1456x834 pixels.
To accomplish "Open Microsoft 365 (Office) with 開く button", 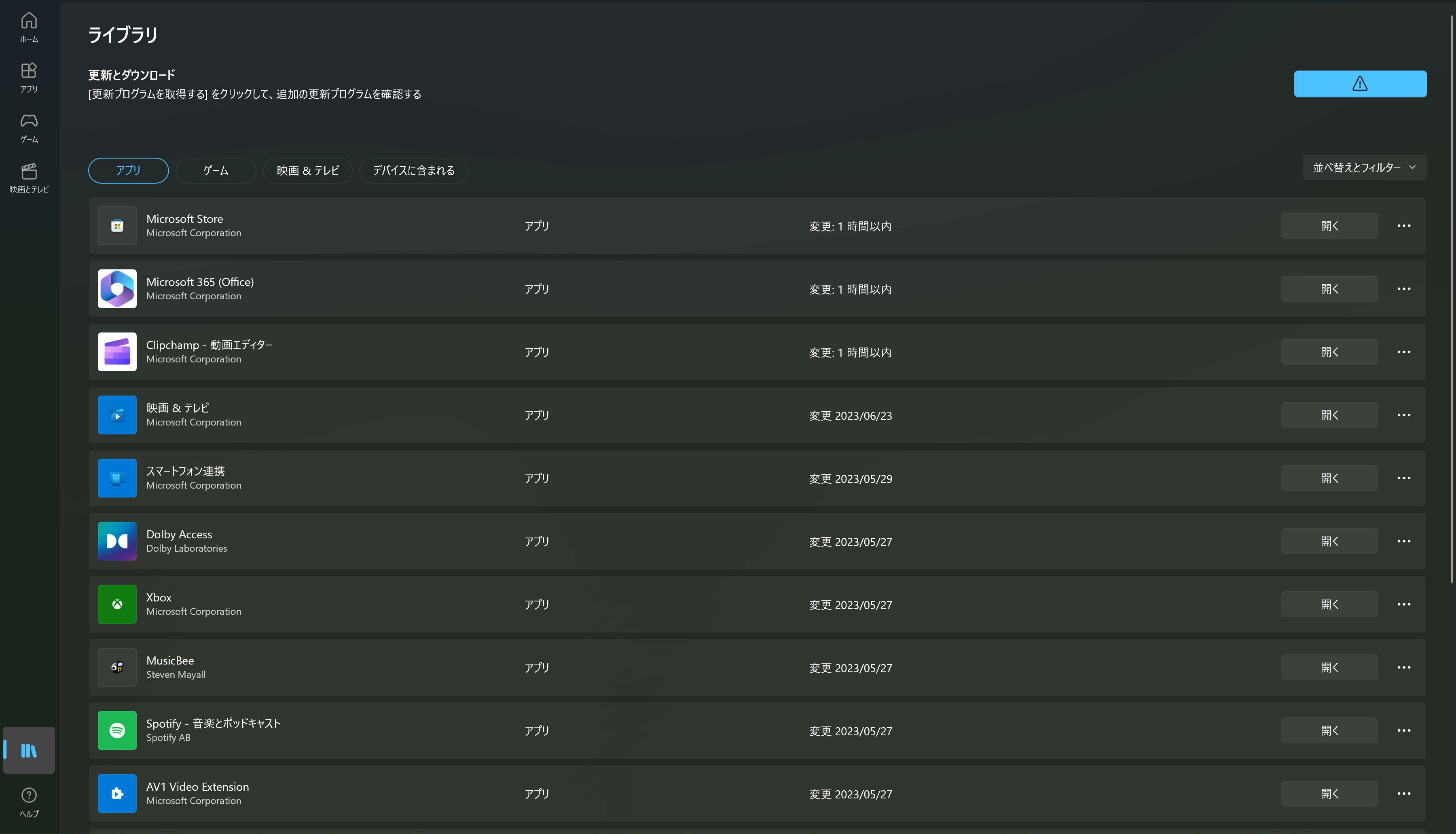I will (x=1329, y=289).
